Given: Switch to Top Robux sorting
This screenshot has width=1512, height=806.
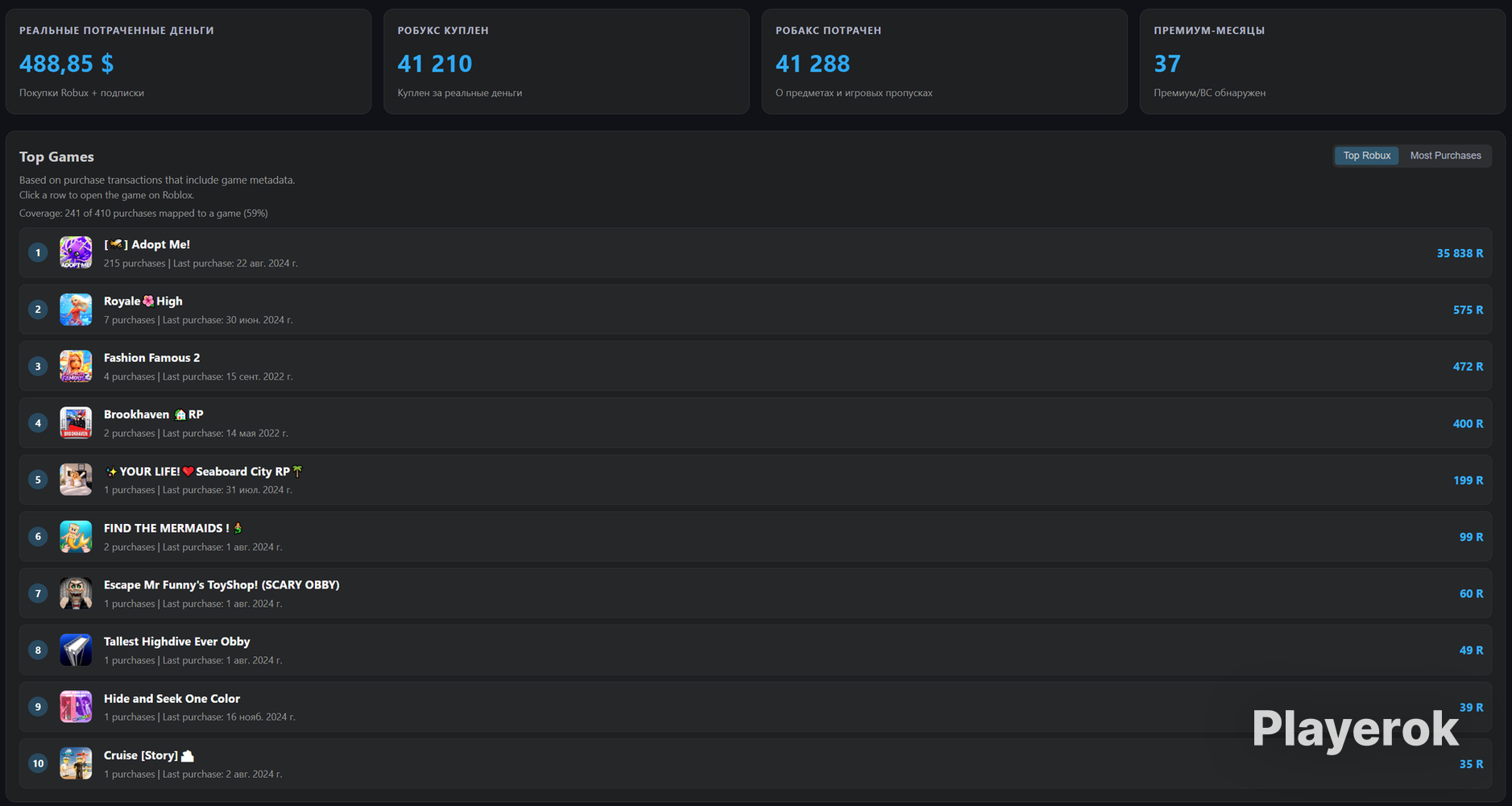Looking at the screenshot, I should coord(1366,156).
